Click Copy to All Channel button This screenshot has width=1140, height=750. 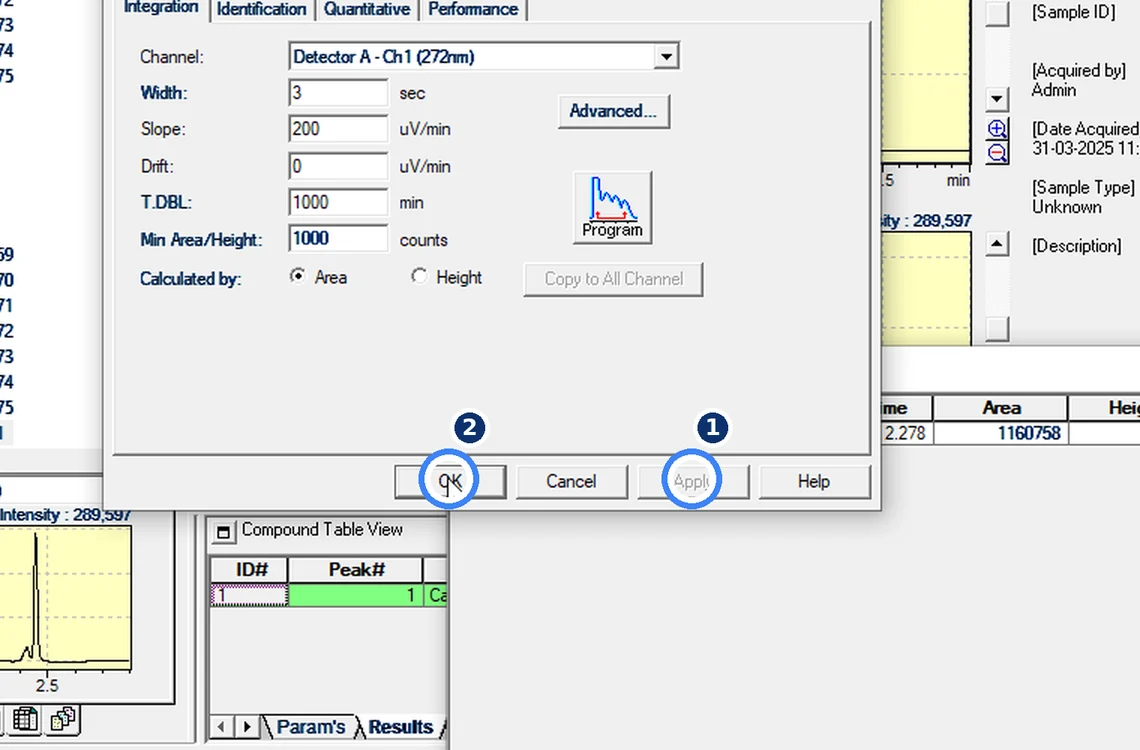pos(613,279)
